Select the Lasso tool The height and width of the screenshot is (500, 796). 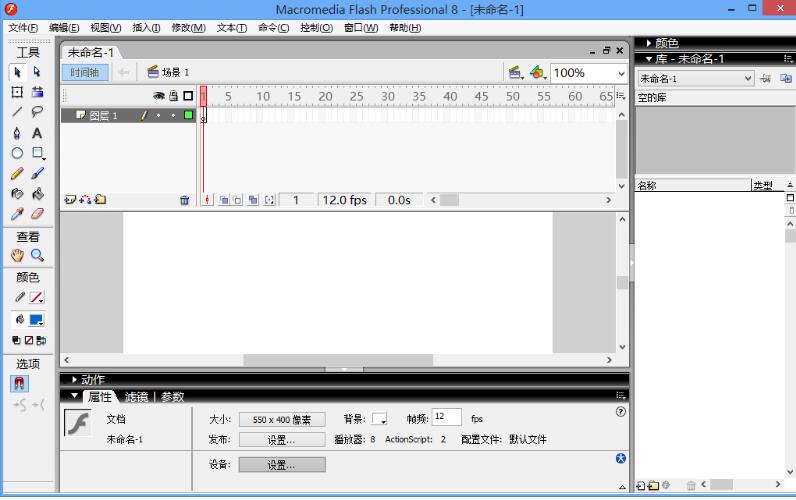(37, 112)
